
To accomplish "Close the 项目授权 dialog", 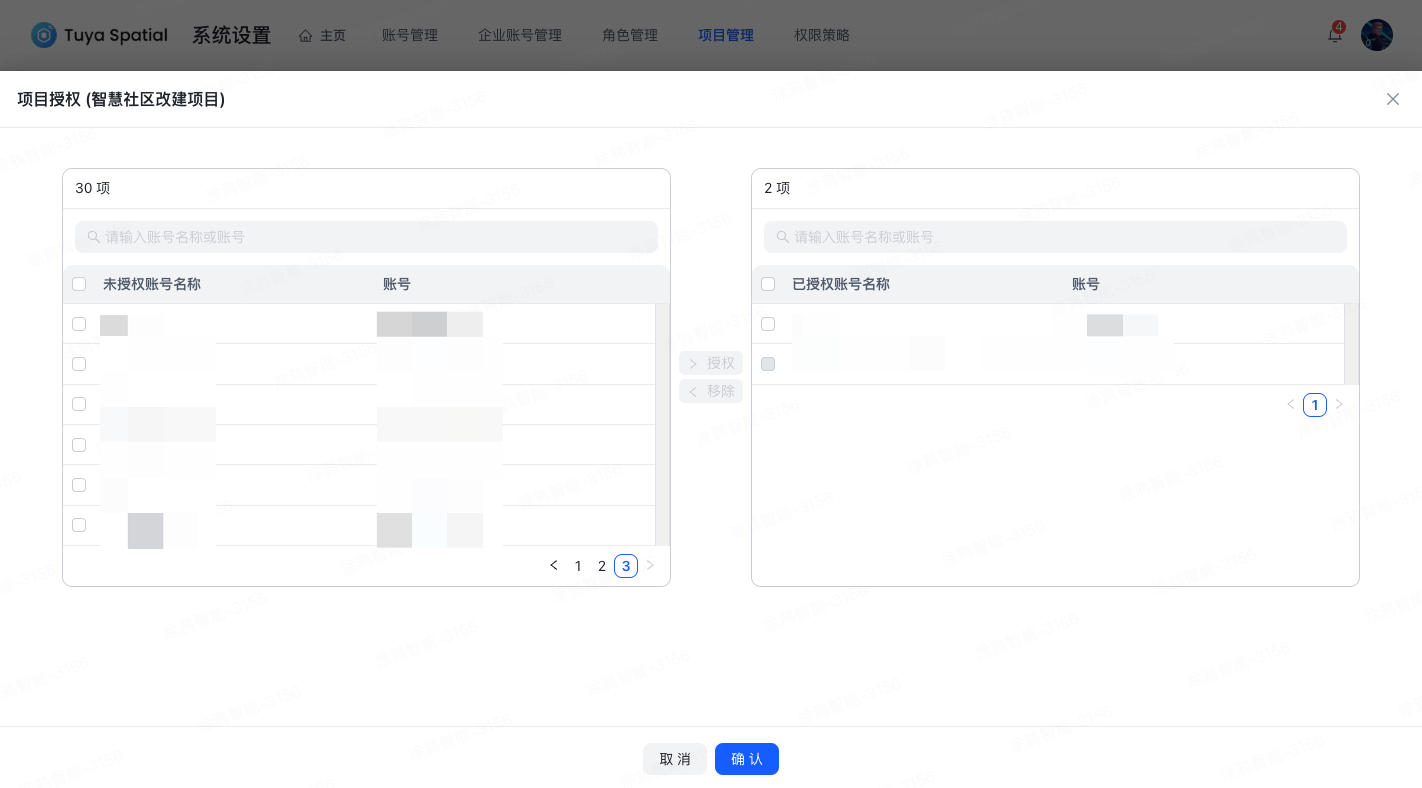I will 1393,99.
